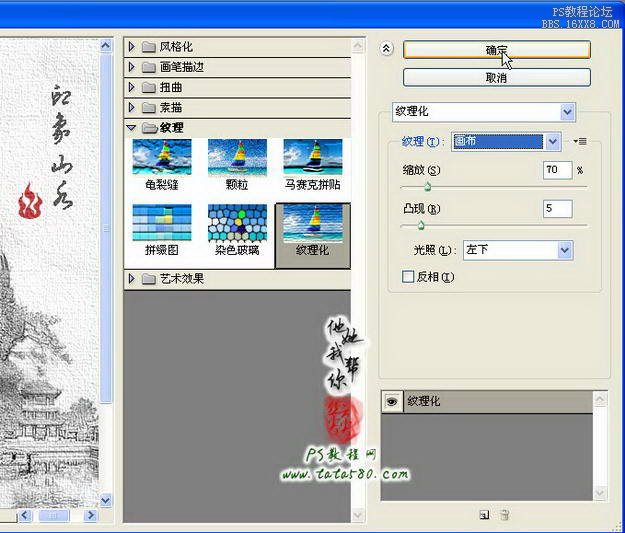Click the 扭曲 folder icon
625x533 pixels.
coord(149,87)
